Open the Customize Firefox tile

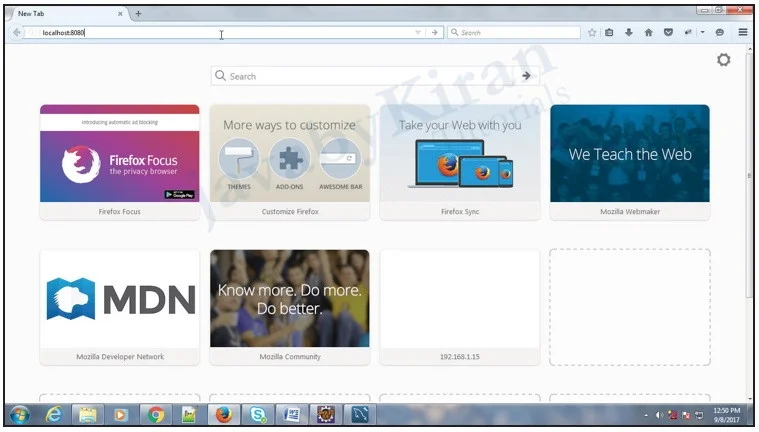pyautogui.click(x=289, y=162)
